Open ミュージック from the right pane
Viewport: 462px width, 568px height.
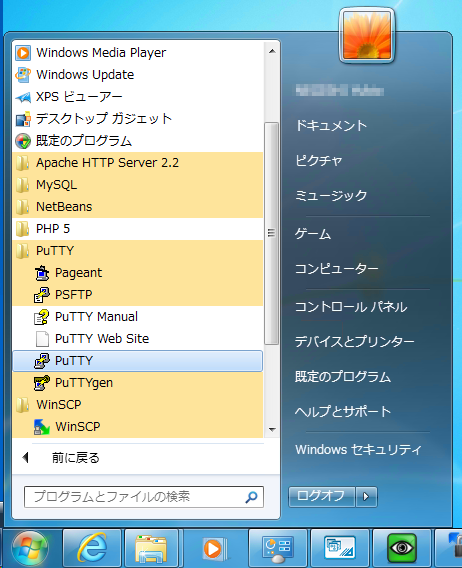(331, 196)
